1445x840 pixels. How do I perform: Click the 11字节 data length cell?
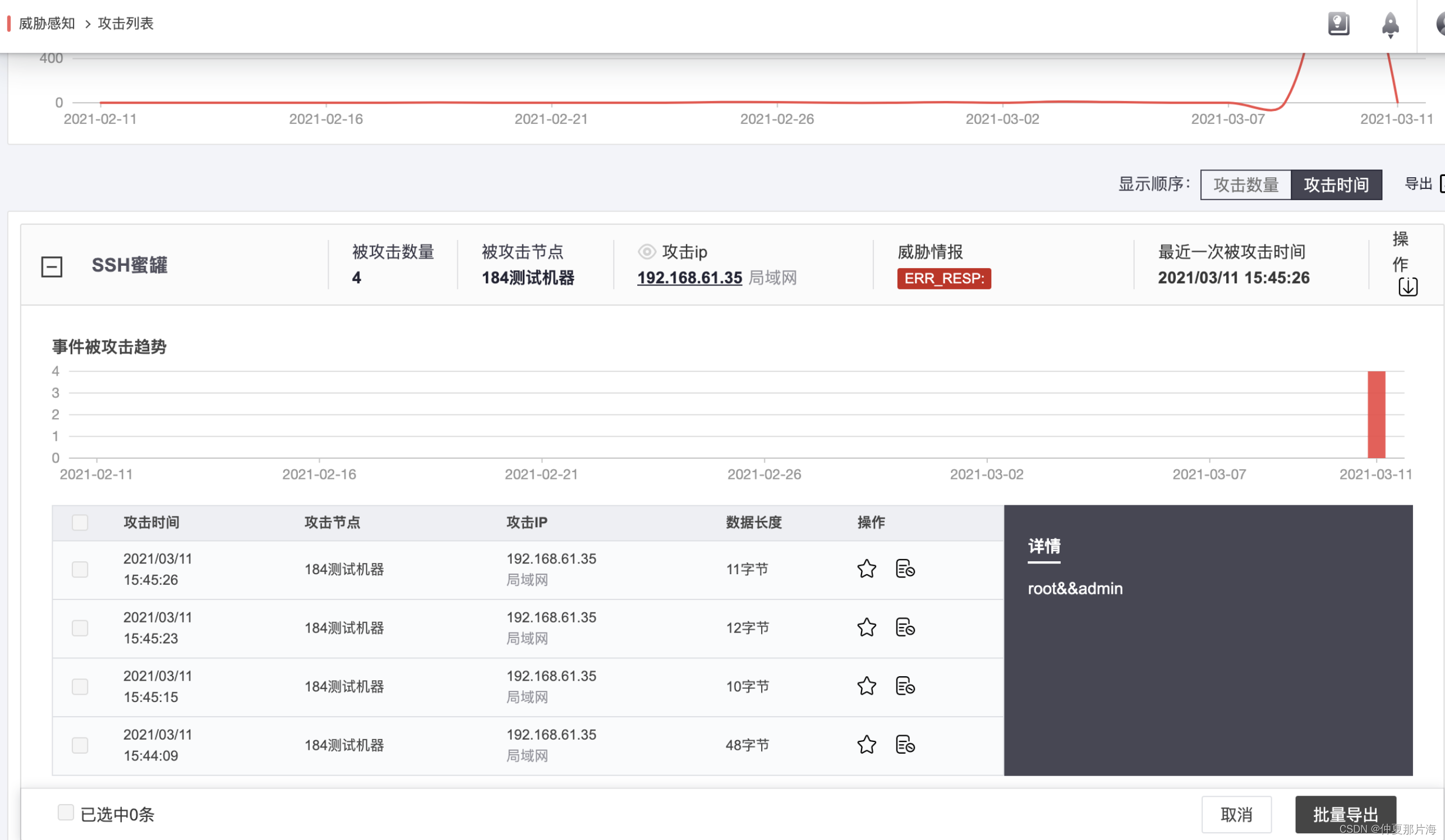click(x=747, y=569)
